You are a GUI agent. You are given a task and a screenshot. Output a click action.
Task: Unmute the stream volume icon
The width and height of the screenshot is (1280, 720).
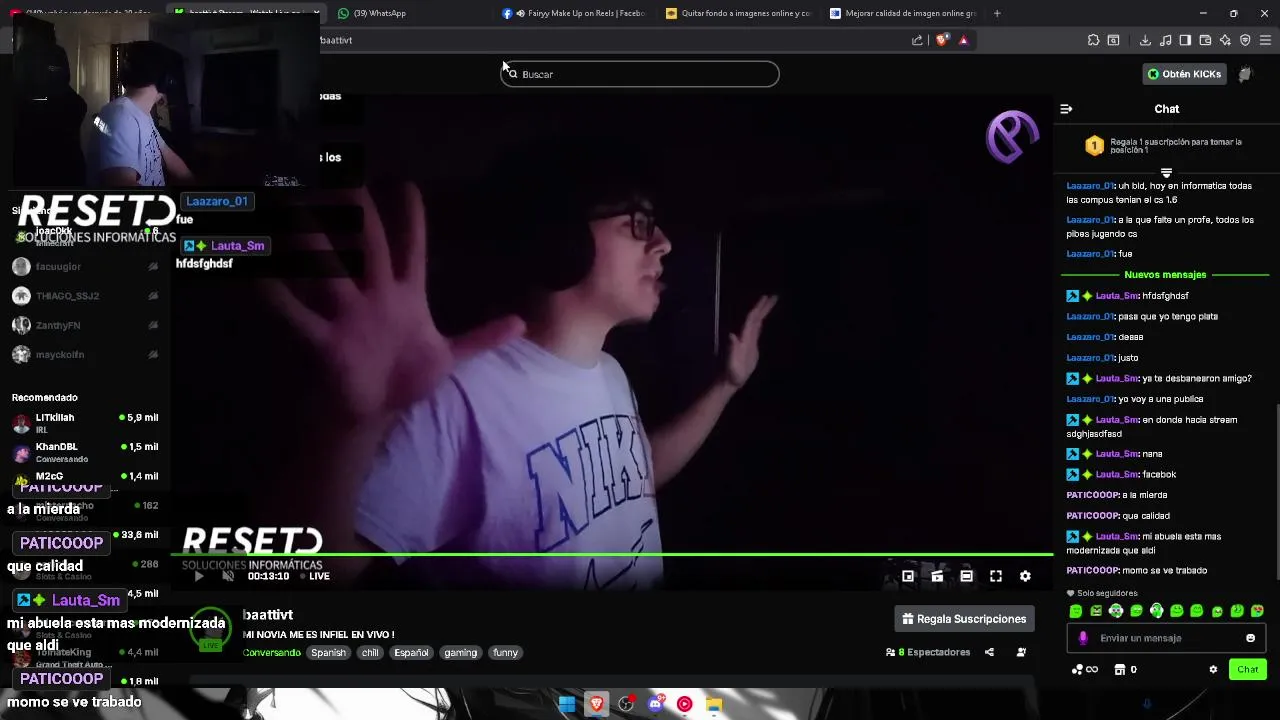[x=228, y=576]
